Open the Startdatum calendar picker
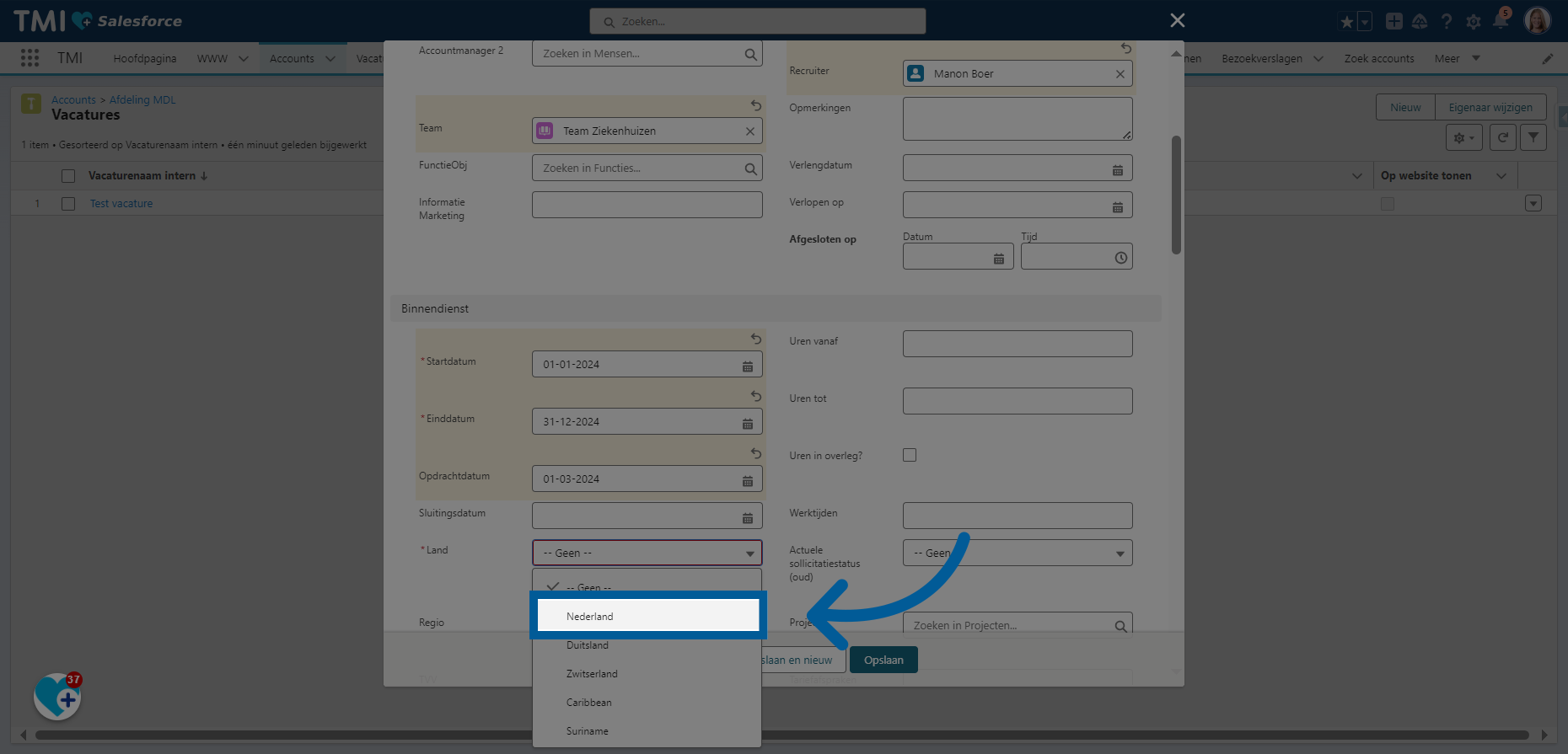Image resolution: width=1568 pixels, height=754 pixels. 747,366
